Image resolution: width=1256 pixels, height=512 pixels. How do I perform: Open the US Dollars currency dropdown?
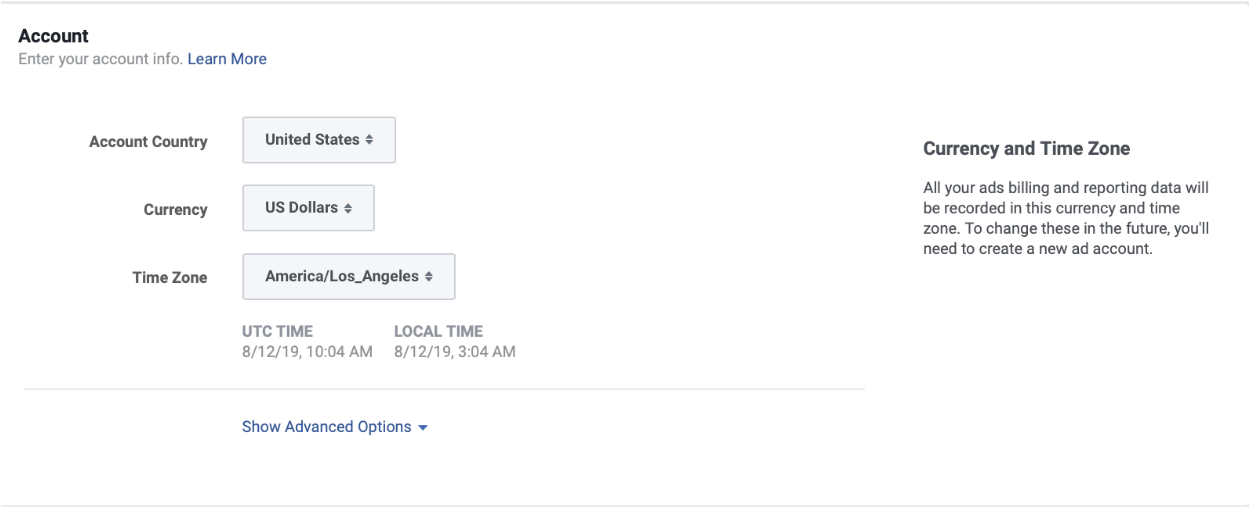click(308, 208)
